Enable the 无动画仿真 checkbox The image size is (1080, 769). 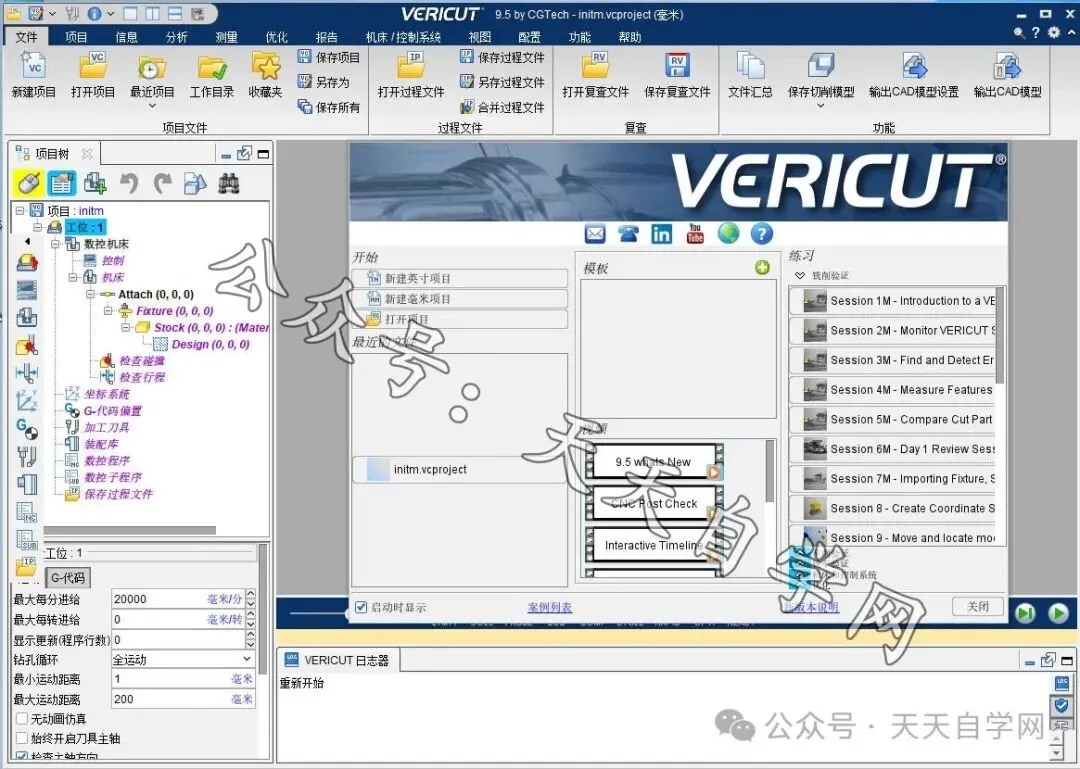coord(22,719)
